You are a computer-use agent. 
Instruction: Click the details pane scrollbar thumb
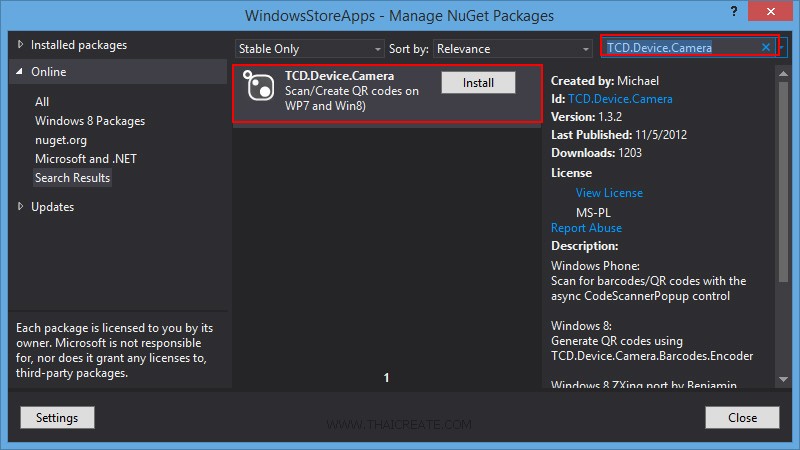point(783,182)
